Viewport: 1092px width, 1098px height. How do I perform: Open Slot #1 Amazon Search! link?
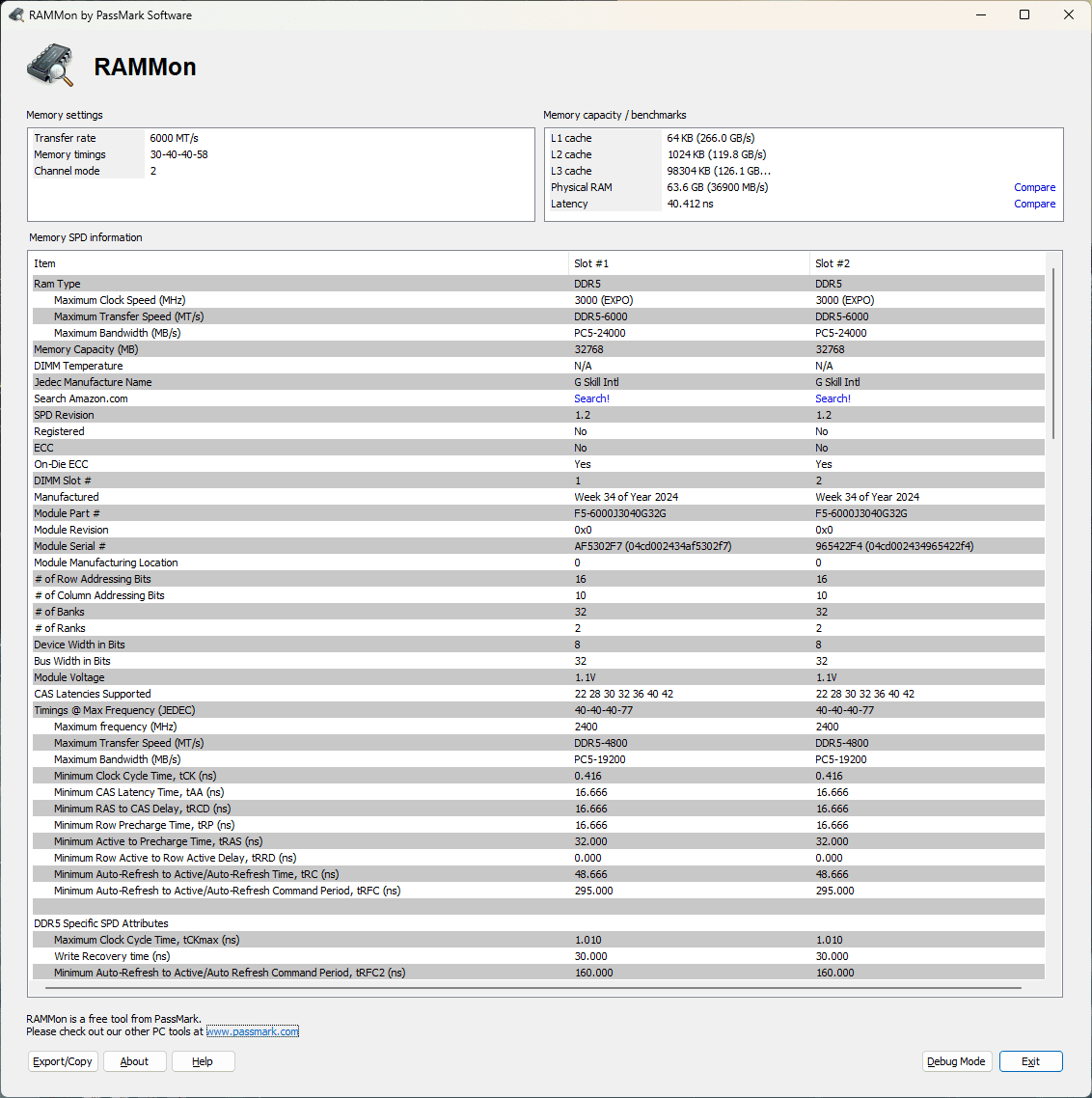[x=591, y=398]
